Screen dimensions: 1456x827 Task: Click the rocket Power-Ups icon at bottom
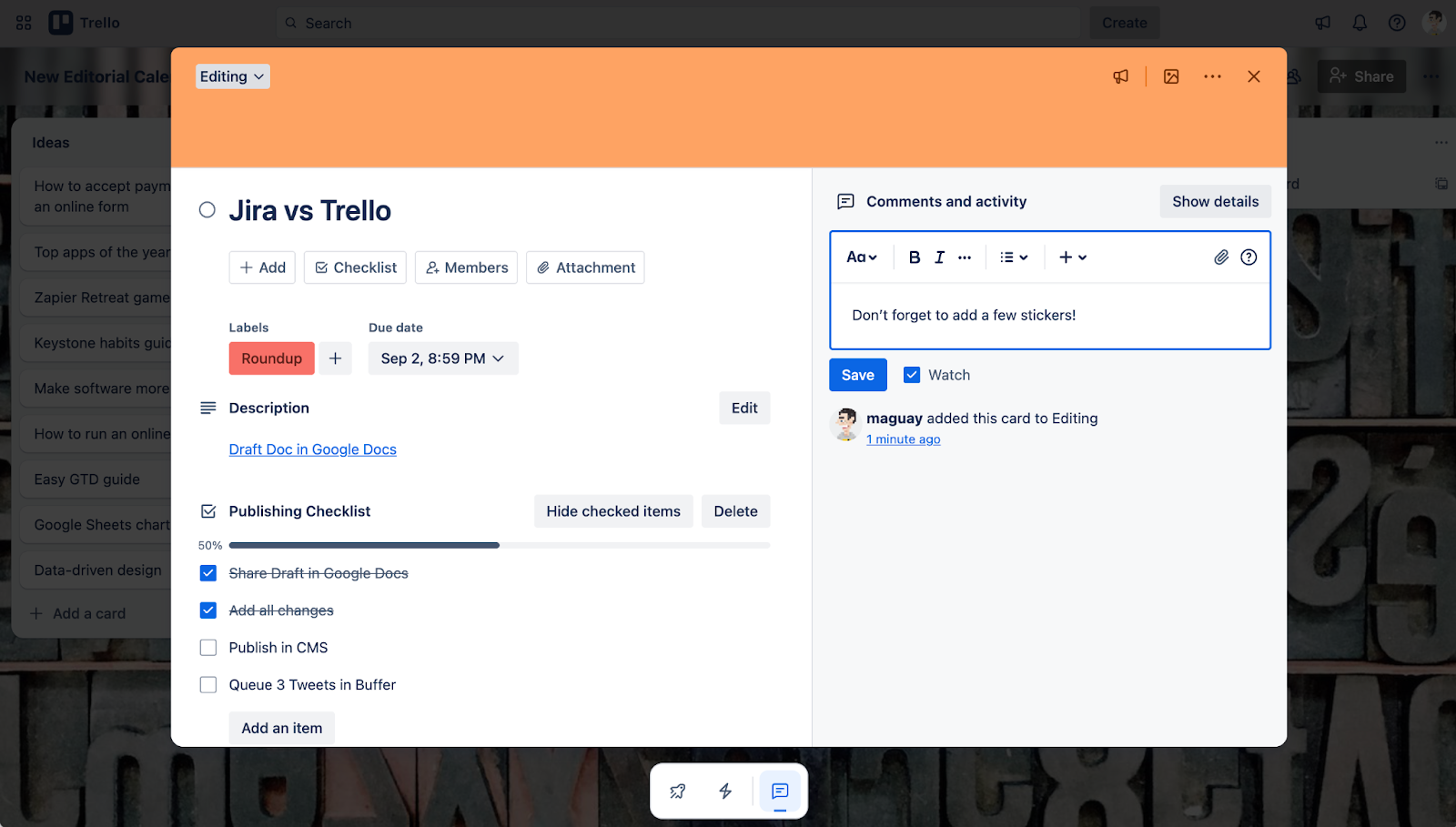[676, 791]
